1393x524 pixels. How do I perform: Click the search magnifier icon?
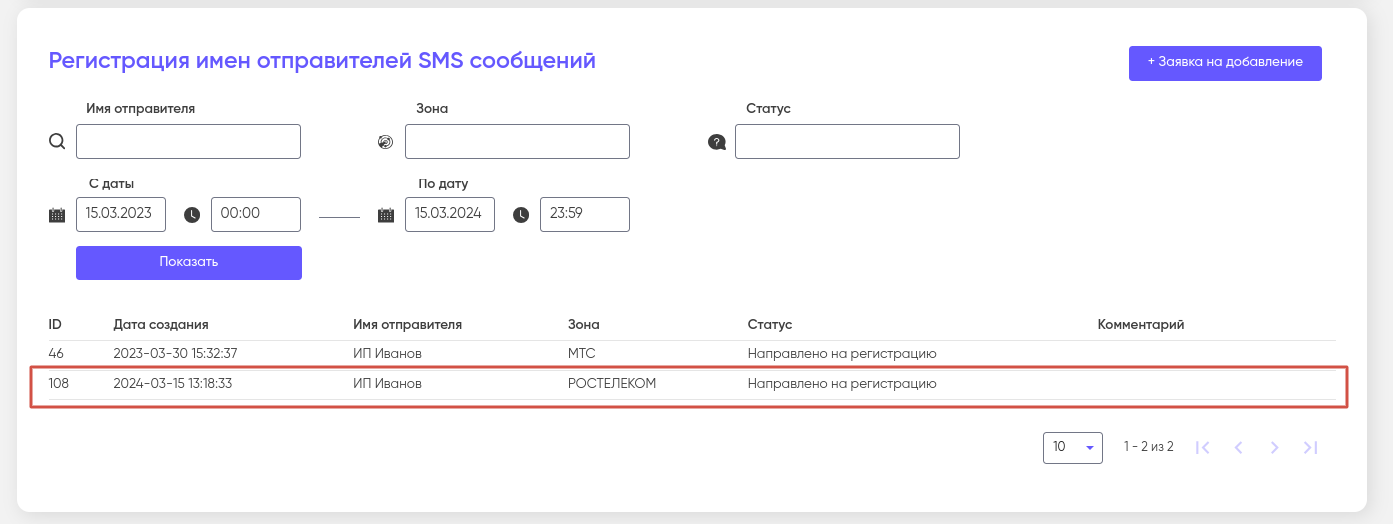click(x=57, y=142)
